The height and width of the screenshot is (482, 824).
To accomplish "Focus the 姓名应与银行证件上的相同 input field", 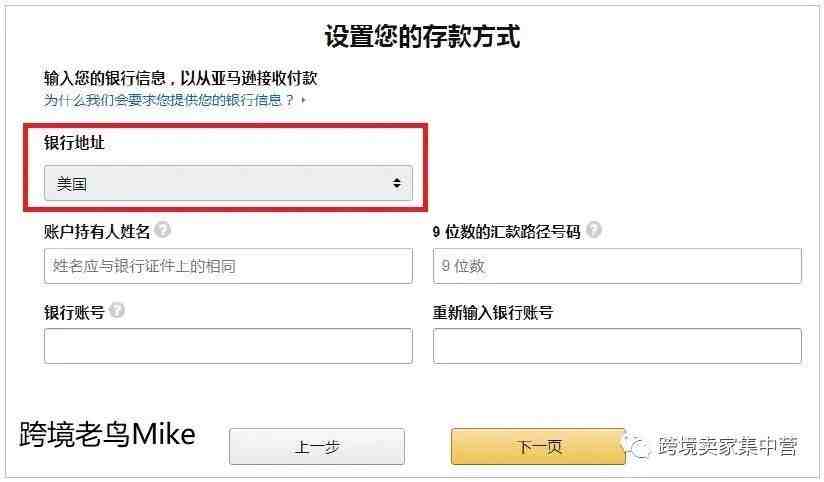I will click(228, 266).
